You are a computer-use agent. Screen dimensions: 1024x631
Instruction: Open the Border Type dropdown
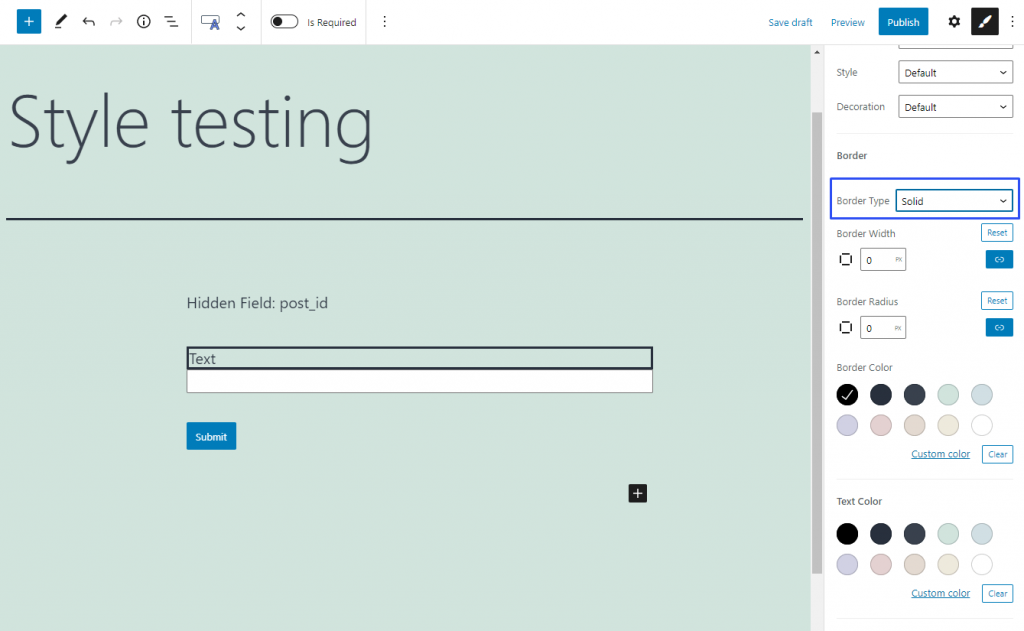click(x=954, y=201)
